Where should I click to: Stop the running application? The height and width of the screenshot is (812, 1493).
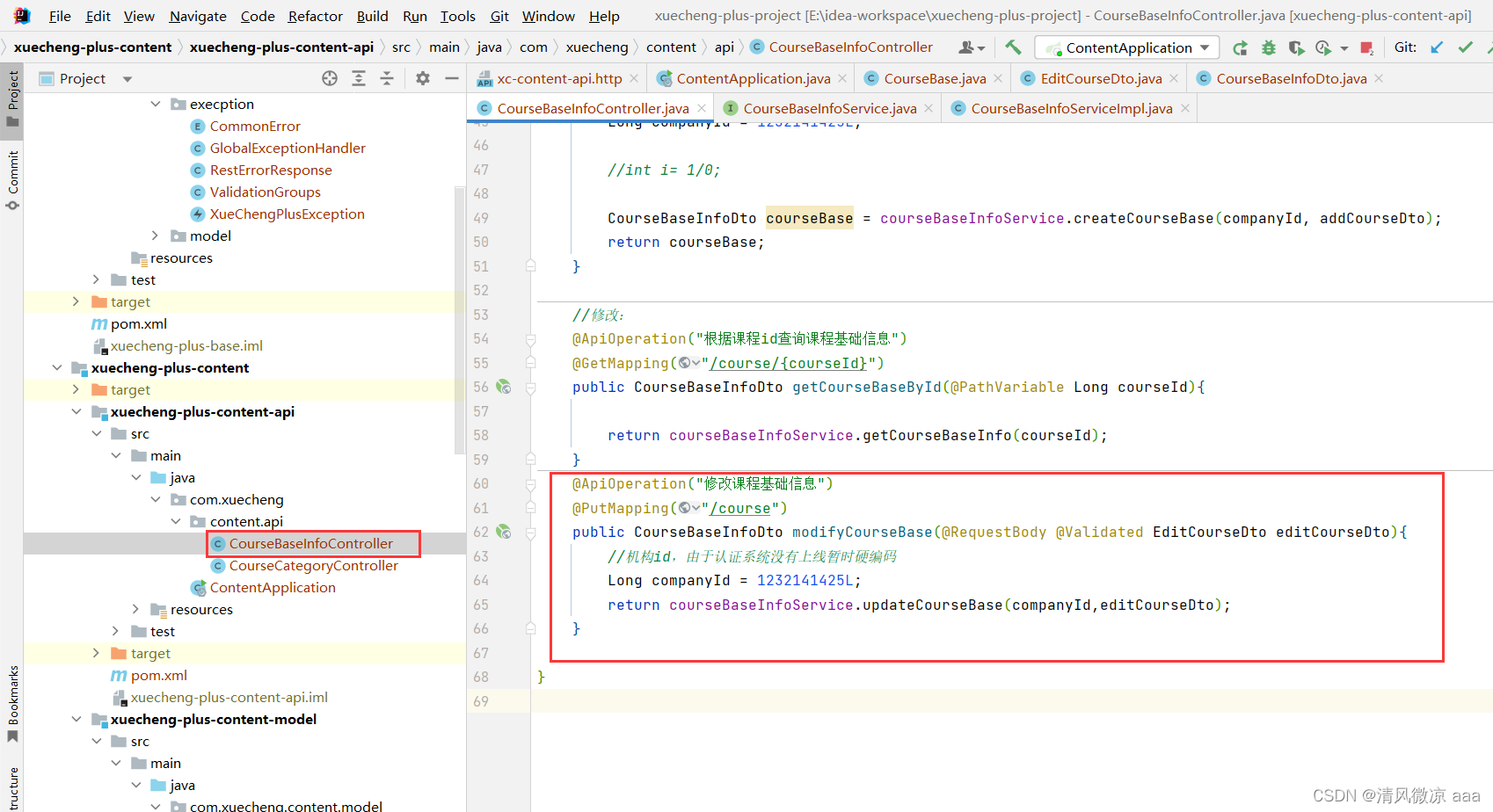coord(1366,47)
